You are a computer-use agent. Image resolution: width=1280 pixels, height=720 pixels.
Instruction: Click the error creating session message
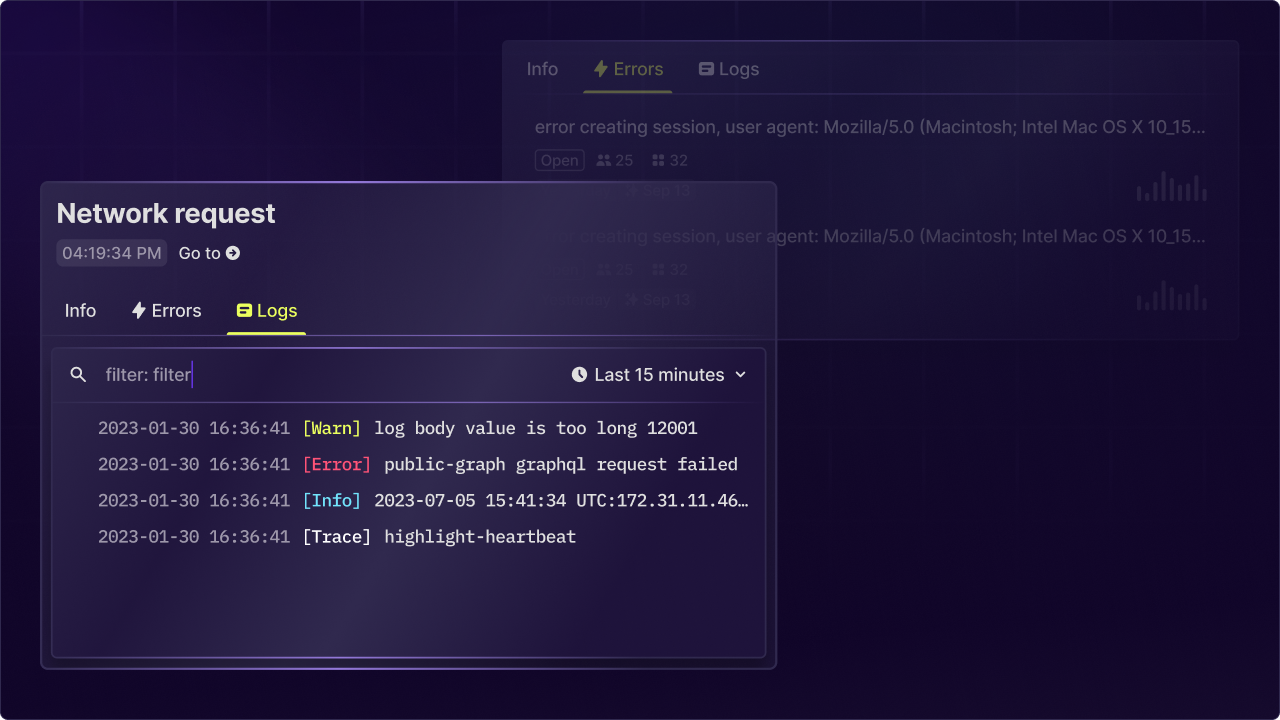868,127
